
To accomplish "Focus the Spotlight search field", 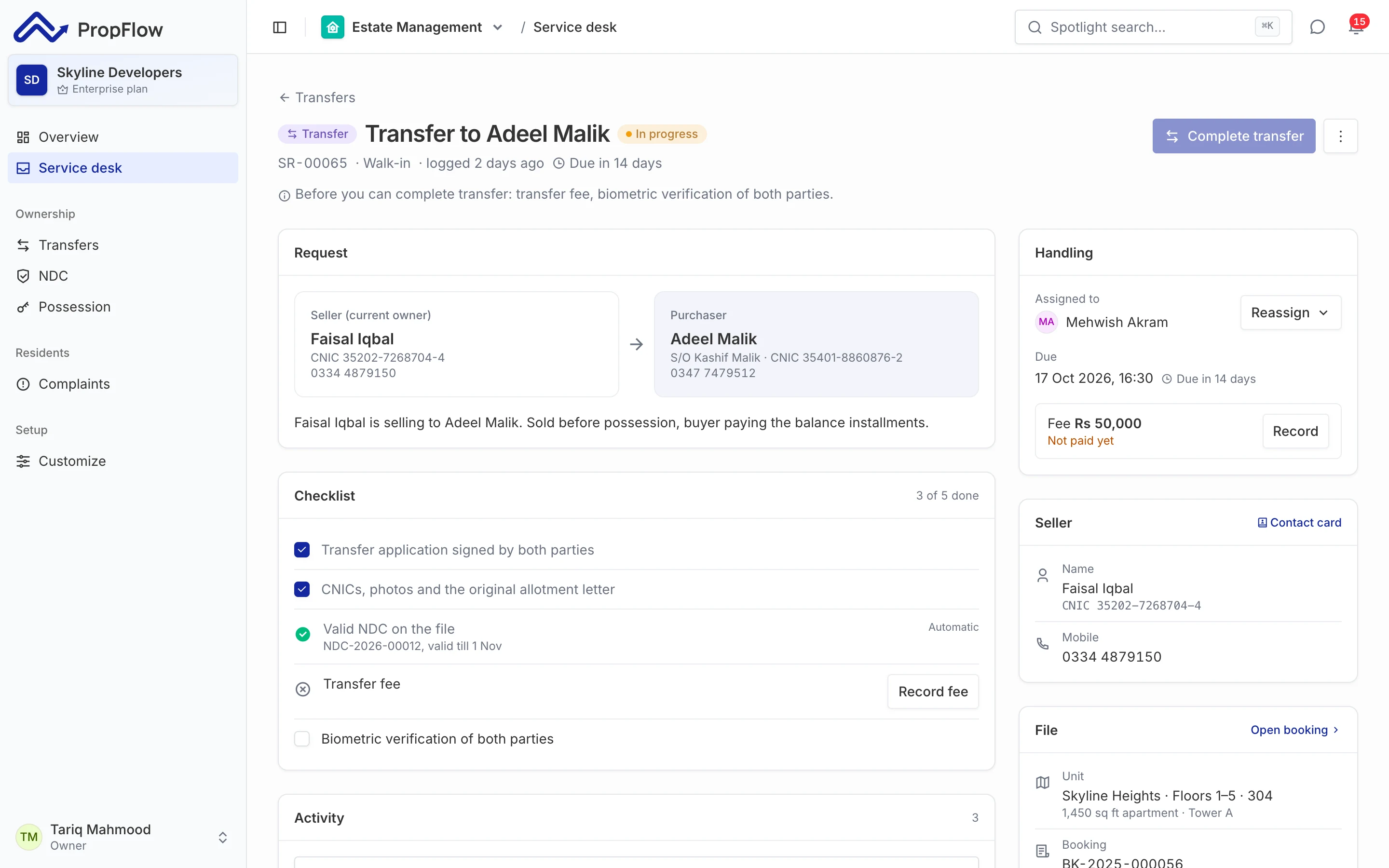I will click(x=1153, y=27).
